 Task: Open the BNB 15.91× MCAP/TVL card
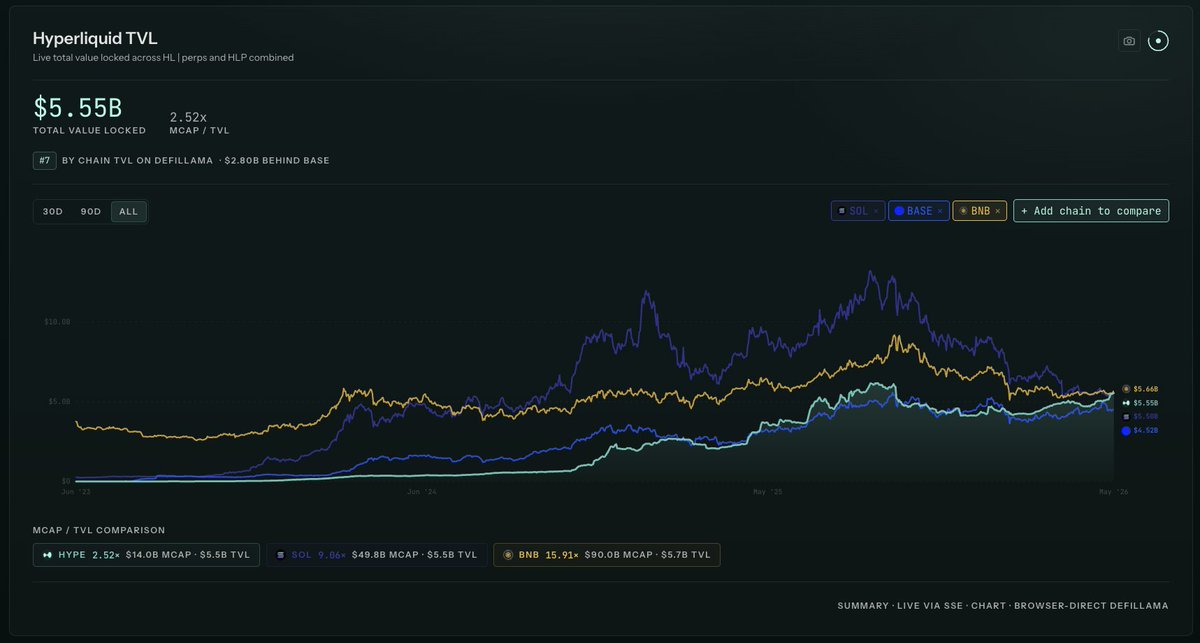pos(606,554)
